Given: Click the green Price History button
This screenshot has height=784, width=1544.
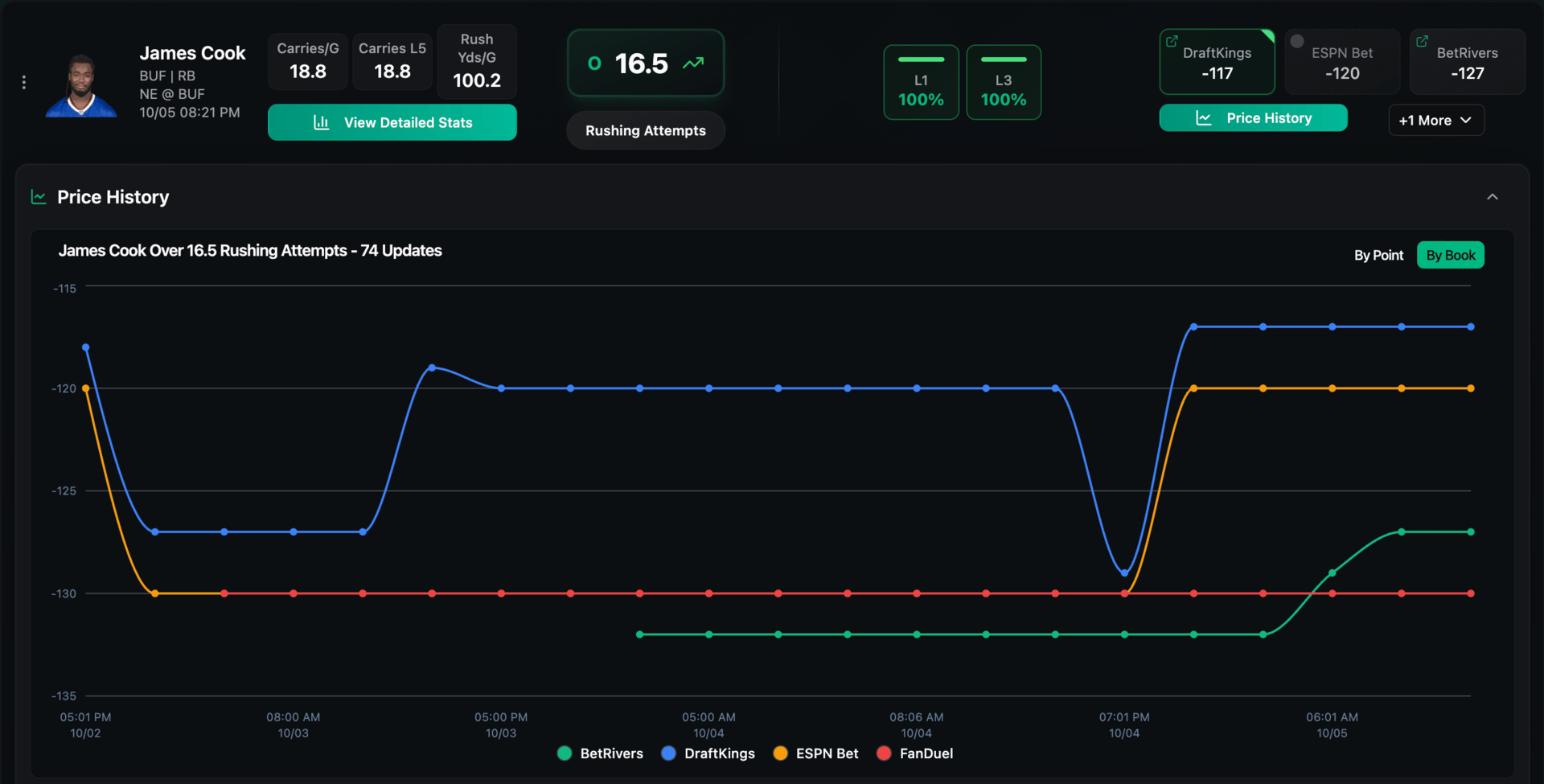Looking at the screenshot, I should pyautogui.click(x=1253, y=117).
